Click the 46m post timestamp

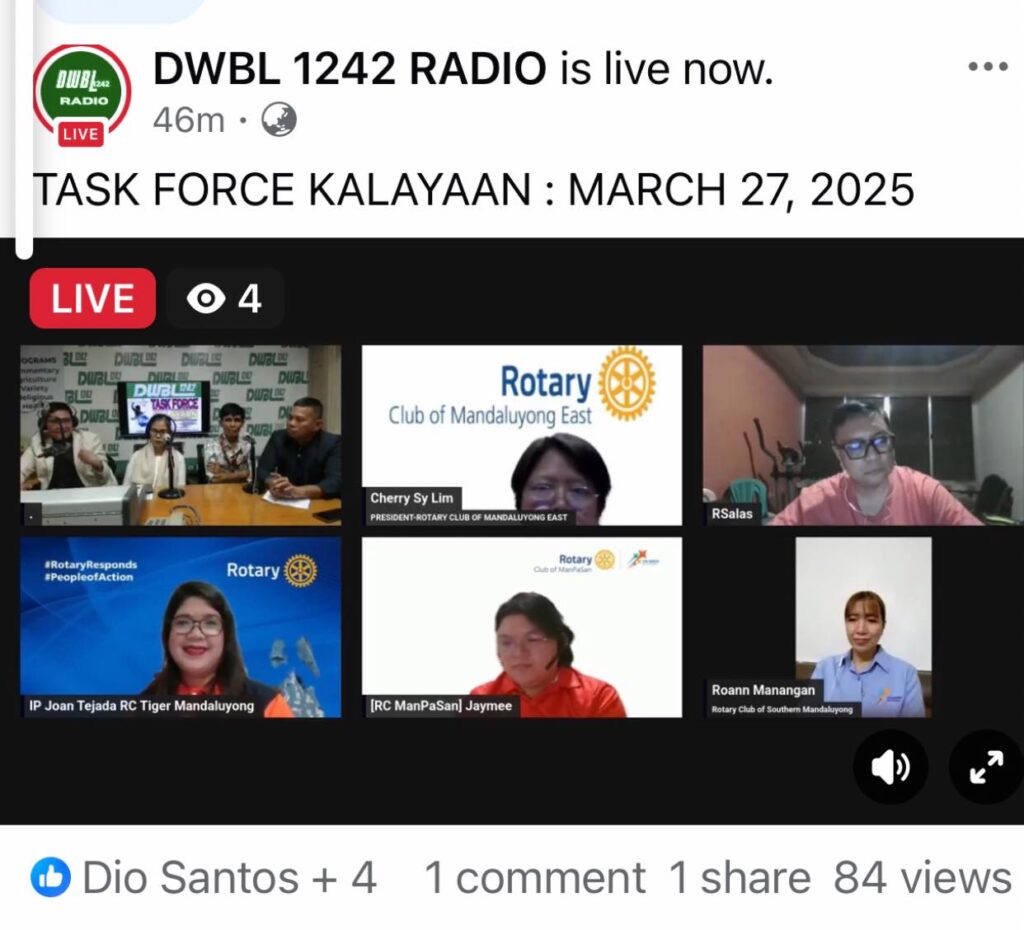click(x=189, y=120)
